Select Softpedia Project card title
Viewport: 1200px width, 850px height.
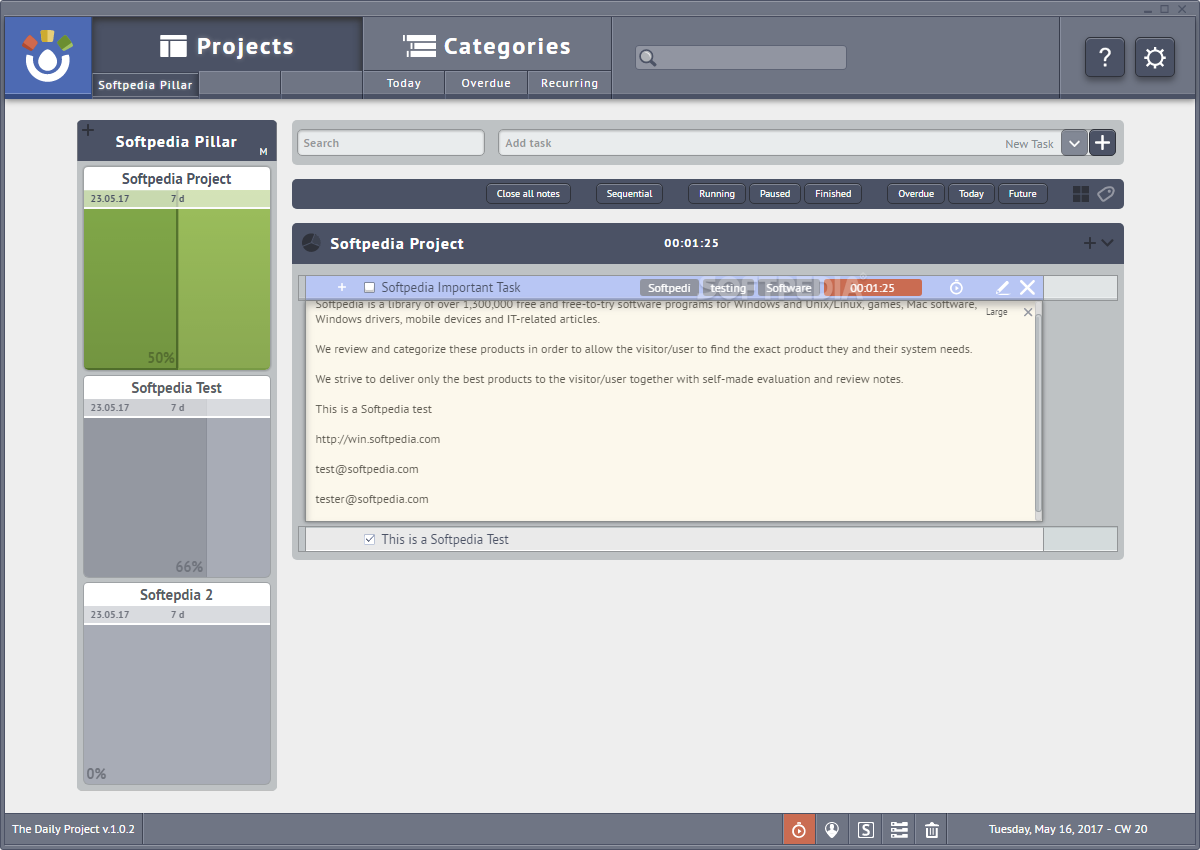tap(177, 179)
